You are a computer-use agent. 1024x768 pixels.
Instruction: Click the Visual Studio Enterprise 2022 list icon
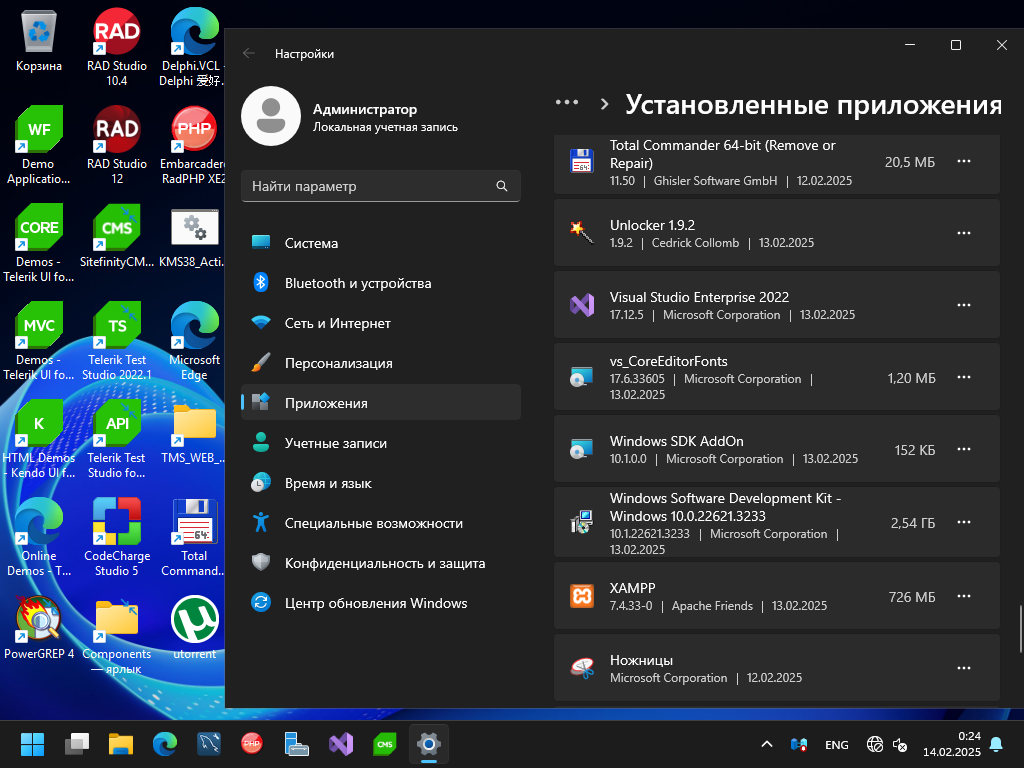(582, 305)
